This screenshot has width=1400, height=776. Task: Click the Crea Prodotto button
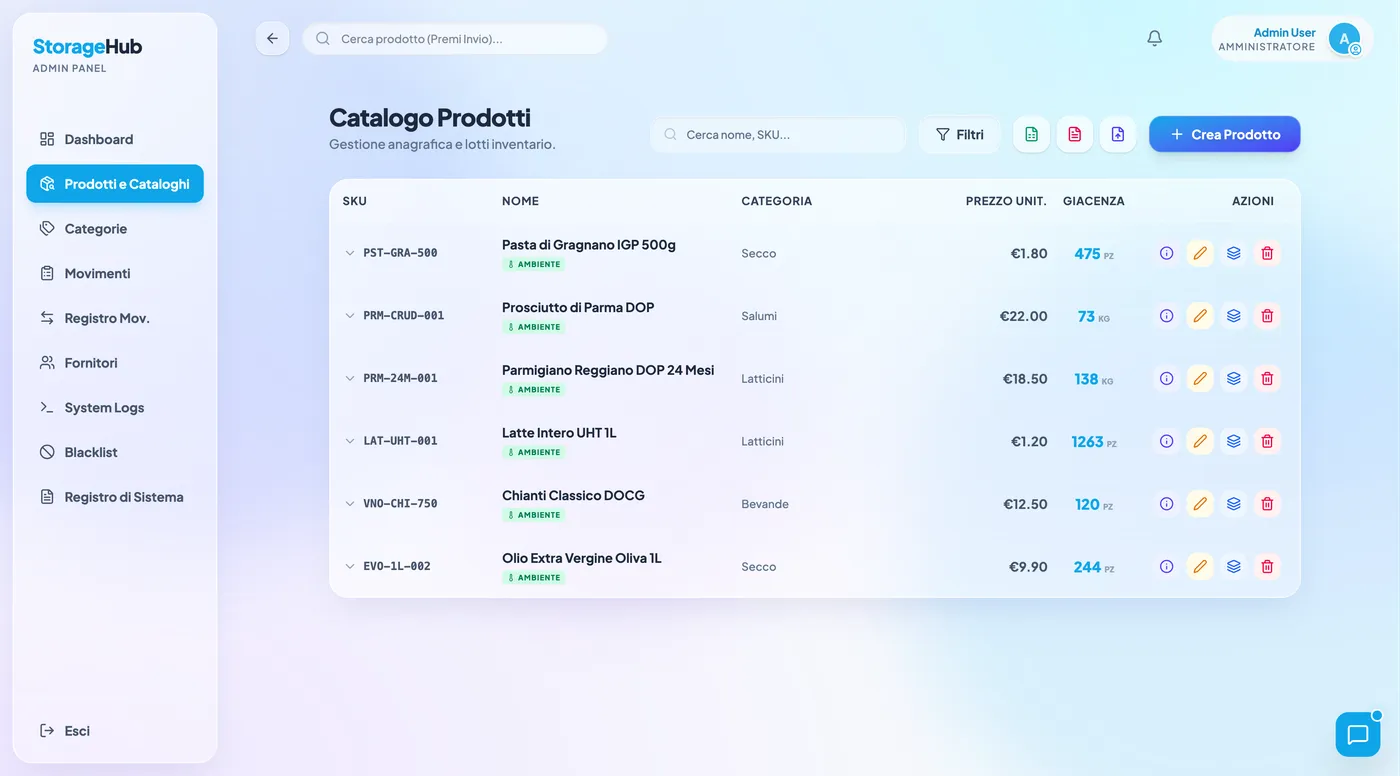(1224, 134)
